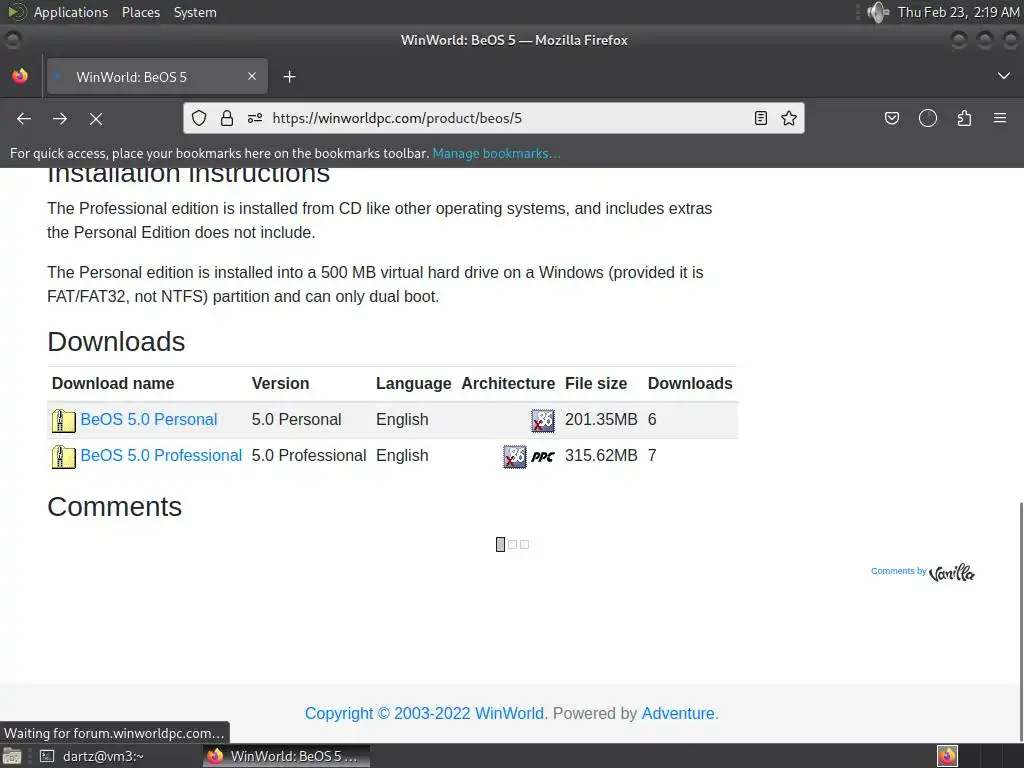This screenshot has width=1024, height=768.
Task: Open the System menu
Action: coord(195,12)
